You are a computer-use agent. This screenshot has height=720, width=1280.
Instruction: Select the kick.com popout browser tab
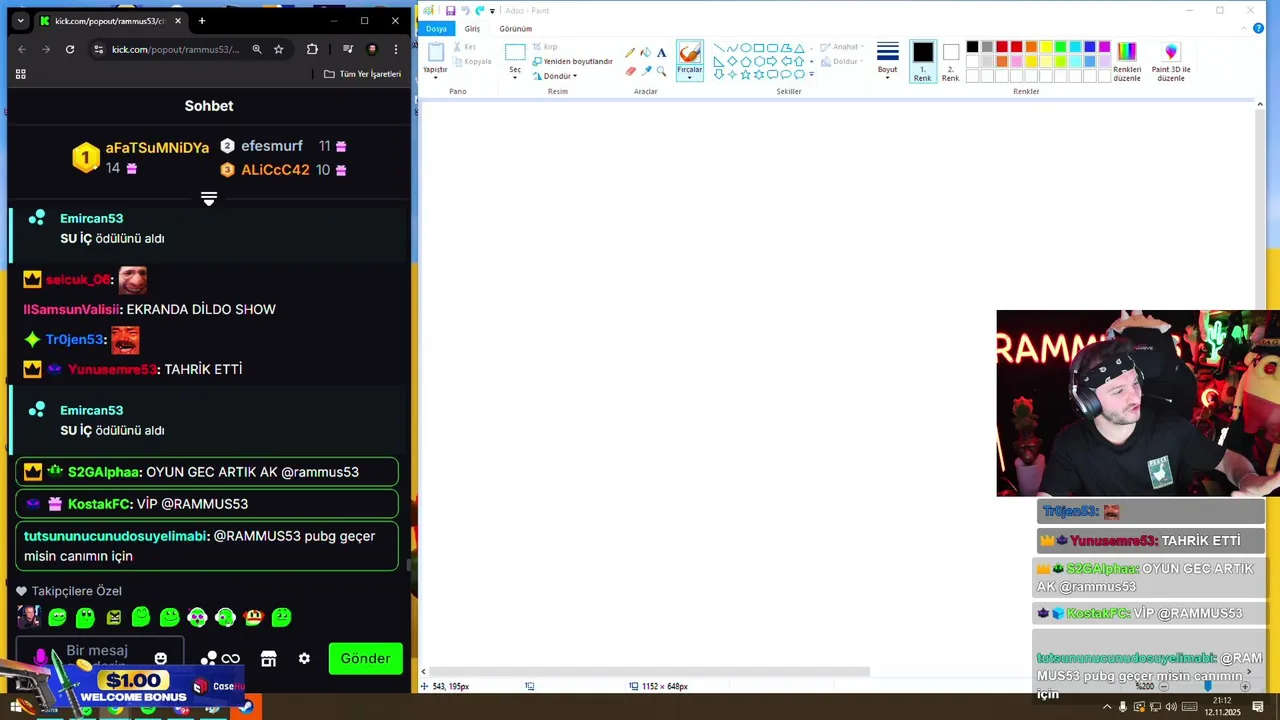pos(110,21)
